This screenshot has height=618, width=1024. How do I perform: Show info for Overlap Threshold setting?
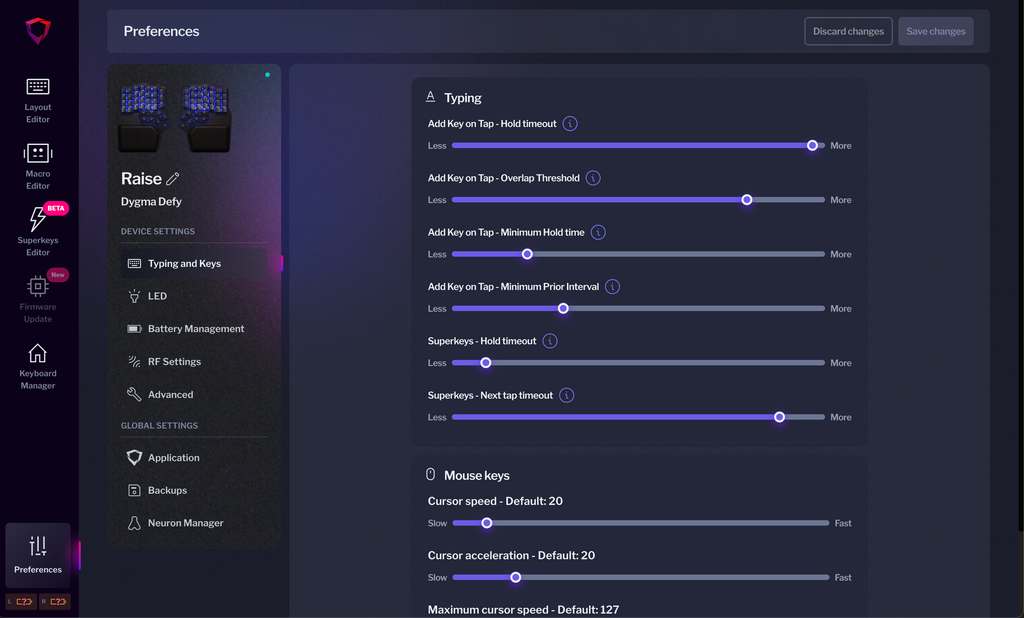(593, 178)
